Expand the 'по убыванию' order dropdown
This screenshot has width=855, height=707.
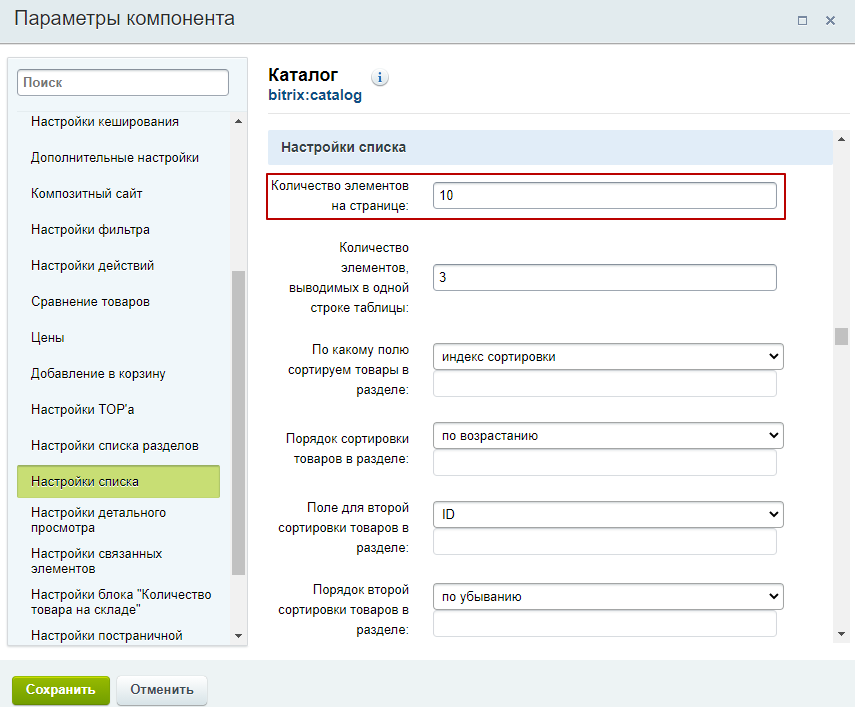(x=608, y=596)
